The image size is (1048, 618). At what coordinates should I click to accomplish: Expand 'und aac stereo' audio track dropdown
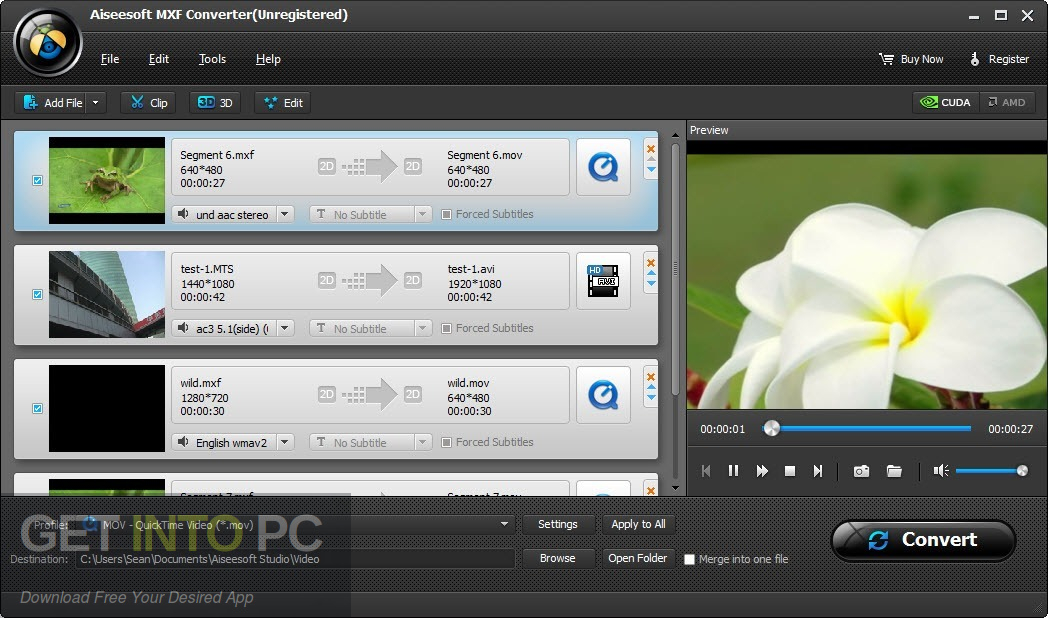[x=285, y=214]
